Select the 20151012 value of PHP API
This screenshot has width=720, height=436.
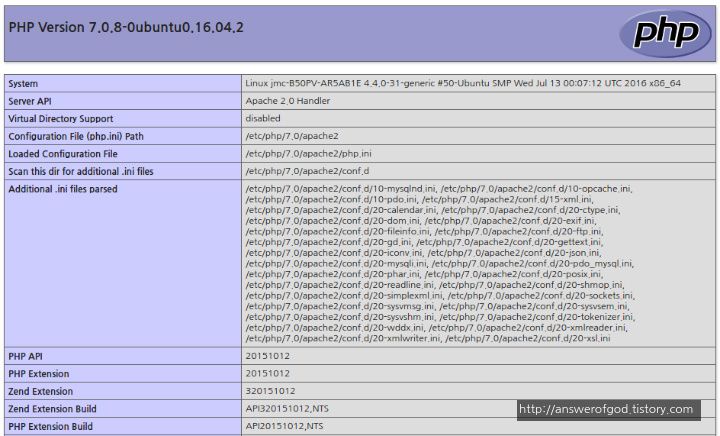(x=268, y=356)
